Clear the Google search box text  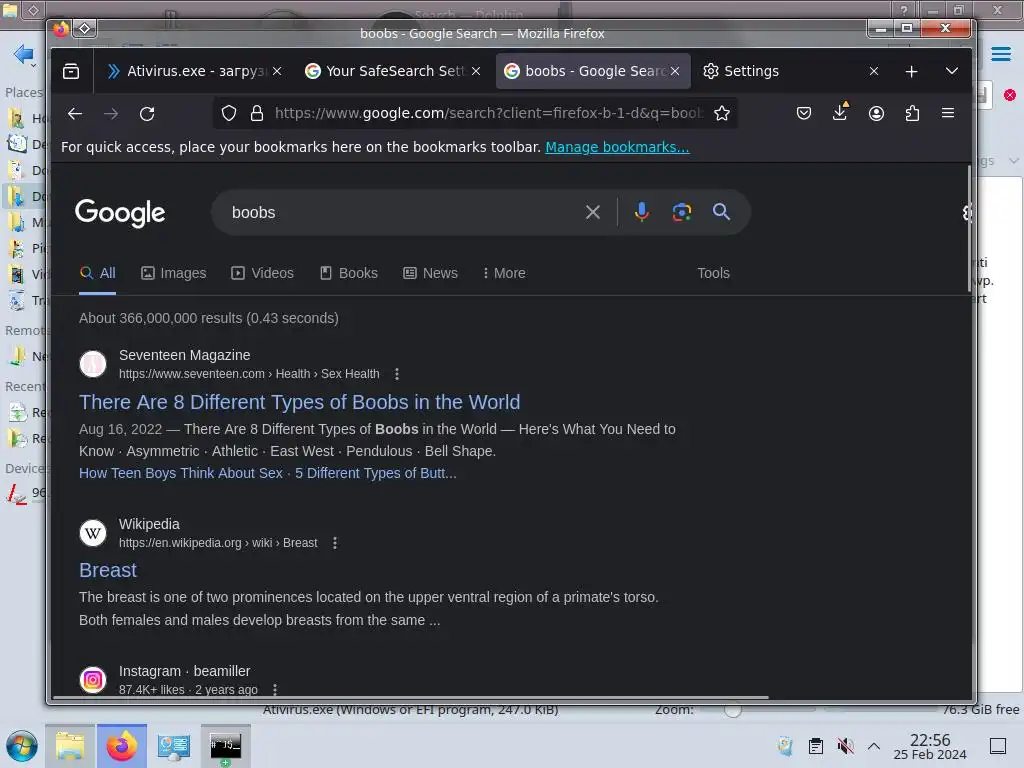tap(592, 212)
